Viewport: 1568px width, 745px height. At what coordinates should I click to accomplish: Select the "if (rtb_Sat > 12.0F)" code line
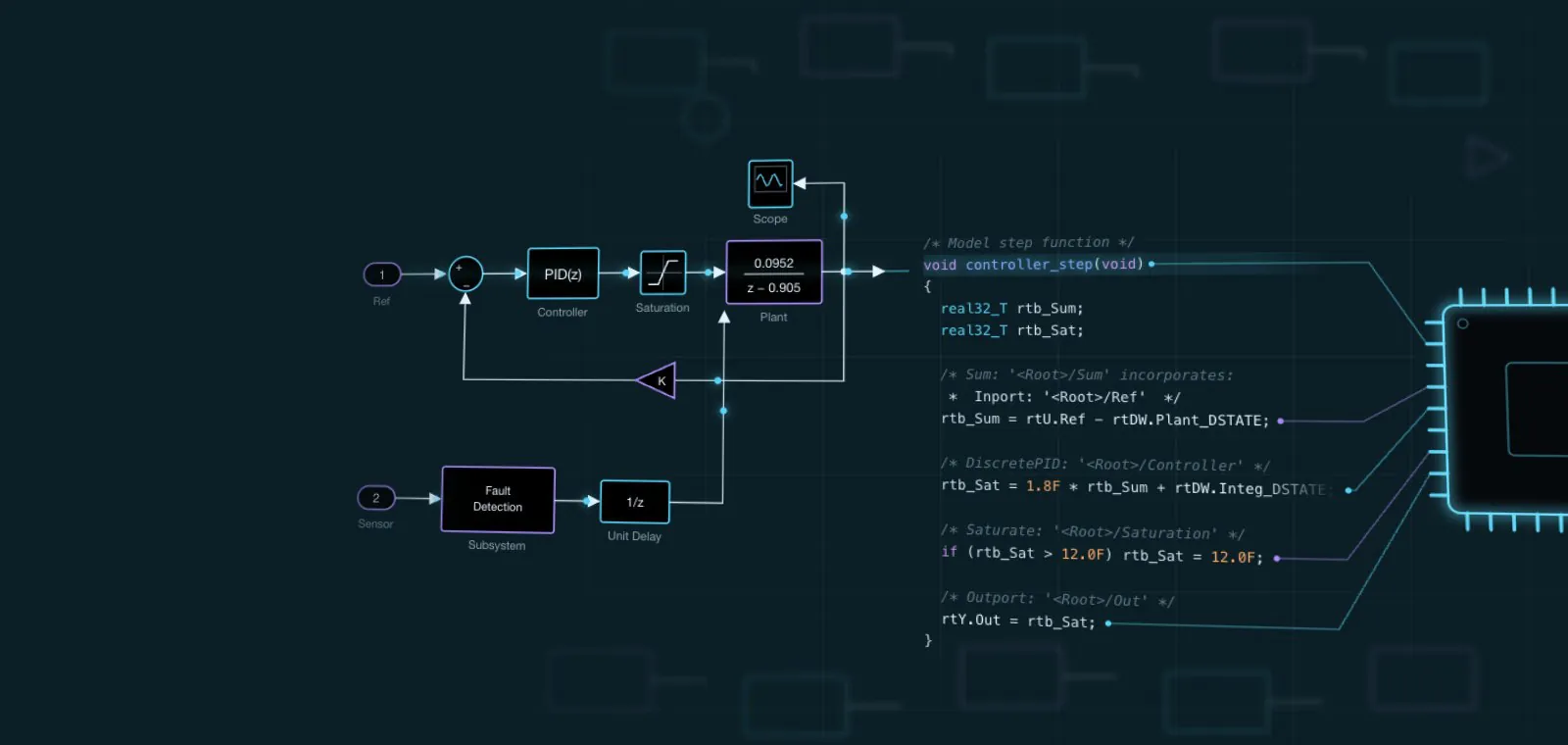click(x=1102, y=555)
